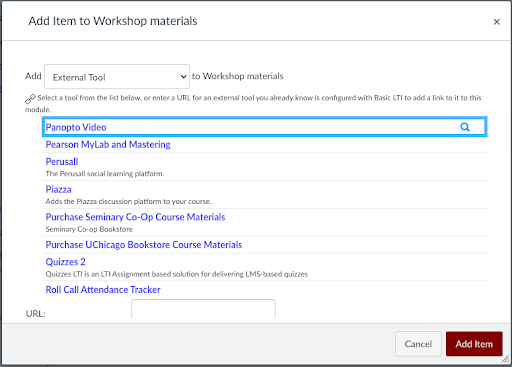This screenshot has width=512, height=367.
Task: Choose Pearson MyLab and Mastering
Action: [x=108, y=144]
